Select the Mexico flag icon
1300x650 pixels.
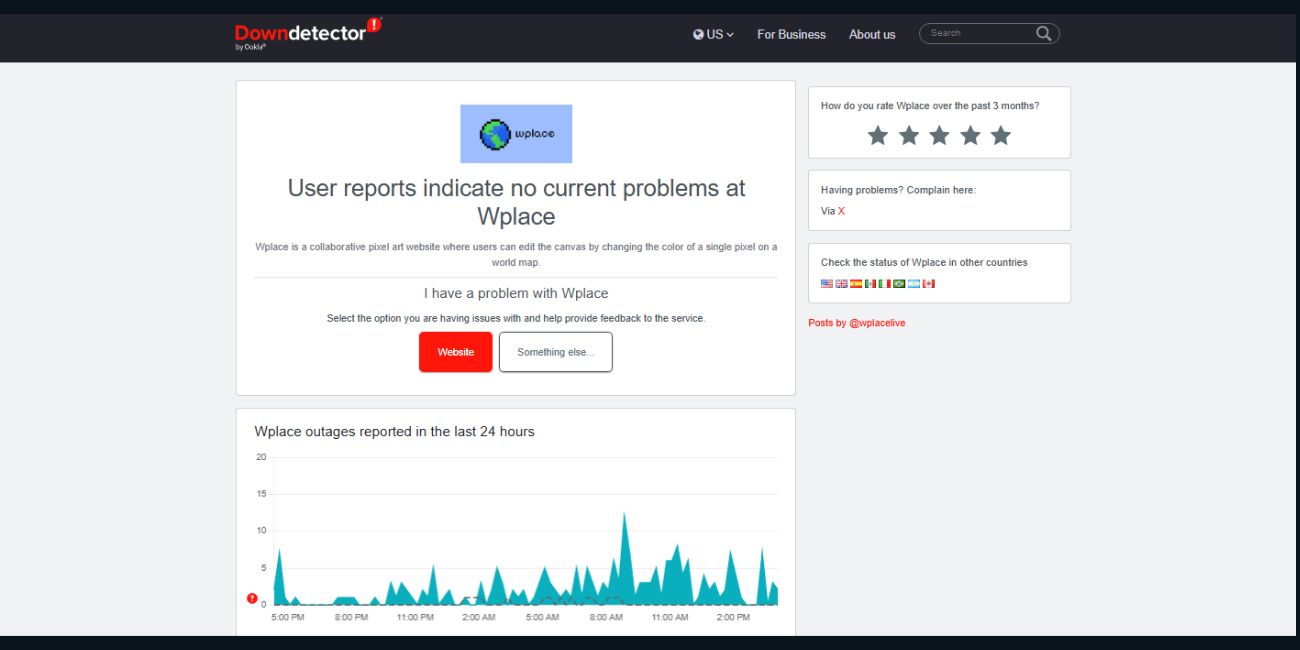(x=870, y=283)
